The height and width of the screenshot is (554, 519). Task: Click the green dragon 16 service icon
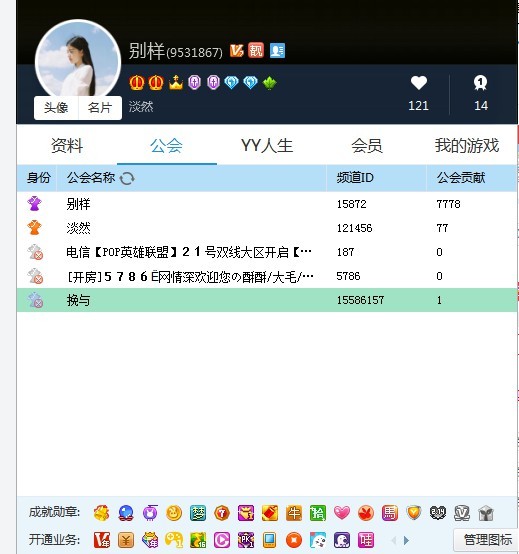(198, 540)
